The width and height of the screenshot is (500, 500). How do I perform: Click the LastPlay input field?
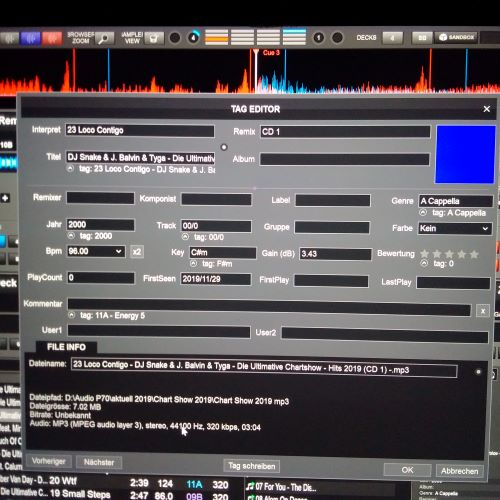click(454, 283)
